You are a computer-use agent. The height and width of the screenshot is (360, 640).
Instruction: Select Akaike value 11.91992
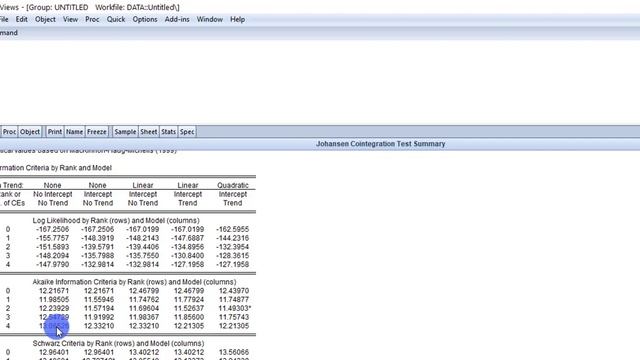click(99, 317)
